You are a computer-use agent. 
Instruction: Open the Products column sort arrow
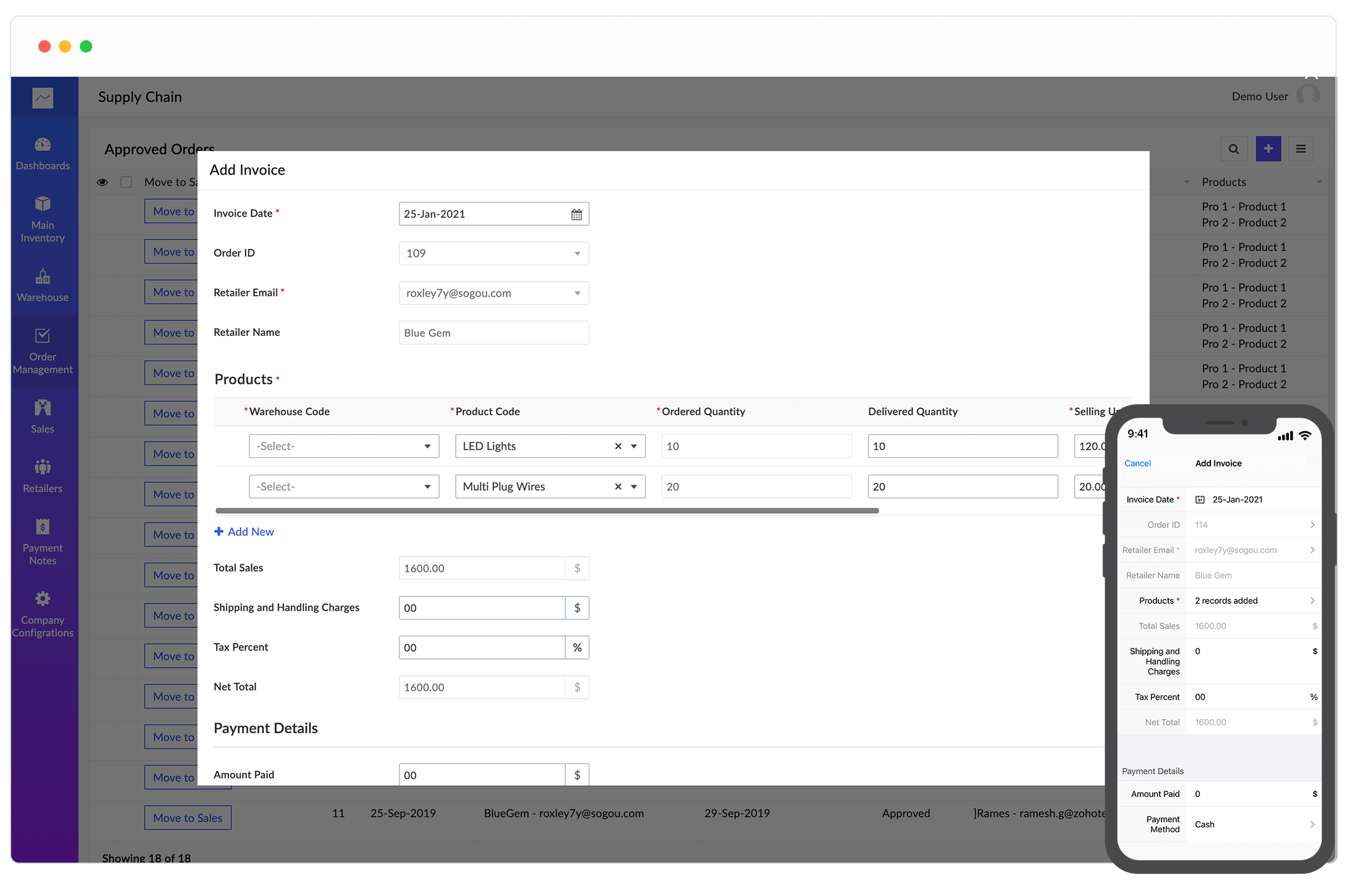pos(1319,183)
